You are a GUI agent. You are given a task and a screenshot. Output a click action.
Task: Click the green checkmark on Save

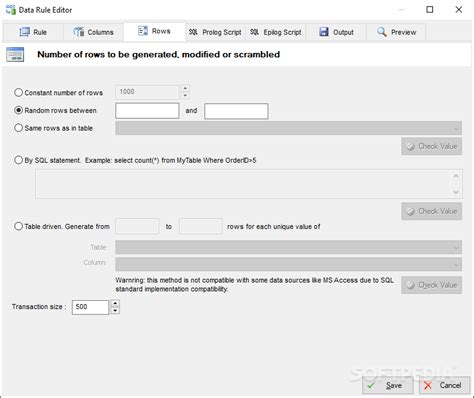pyautogui.click(x=372, y=386)
